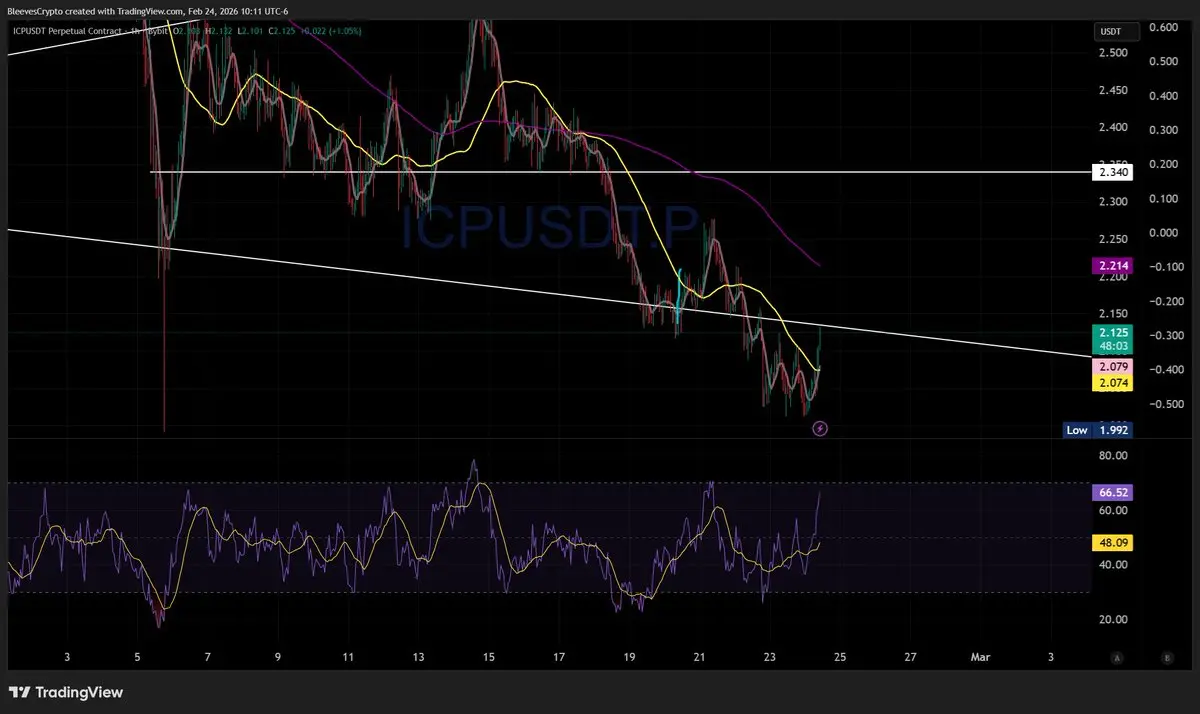The height and width of the screenshot is (714, 1200).
Task: Click the 'Low 1.992' price marker
Action: [1098, 430]
